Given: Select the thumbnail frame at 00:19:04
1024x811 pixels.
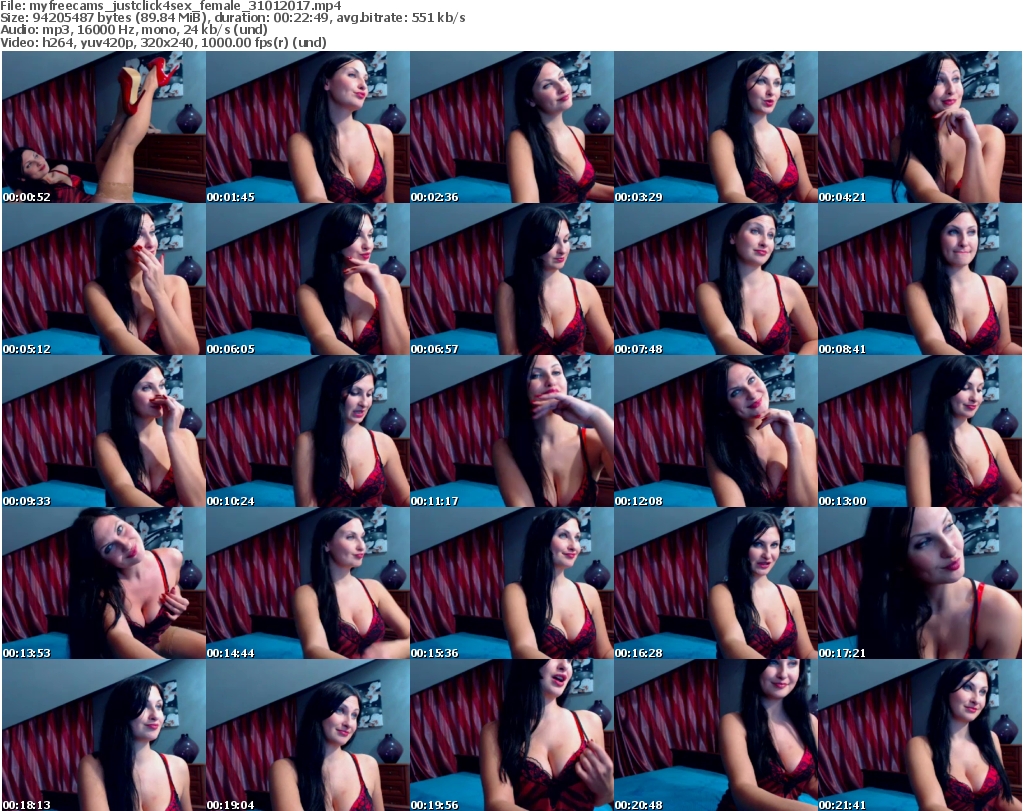Looking at the screenshot, I should coord(308,735).
